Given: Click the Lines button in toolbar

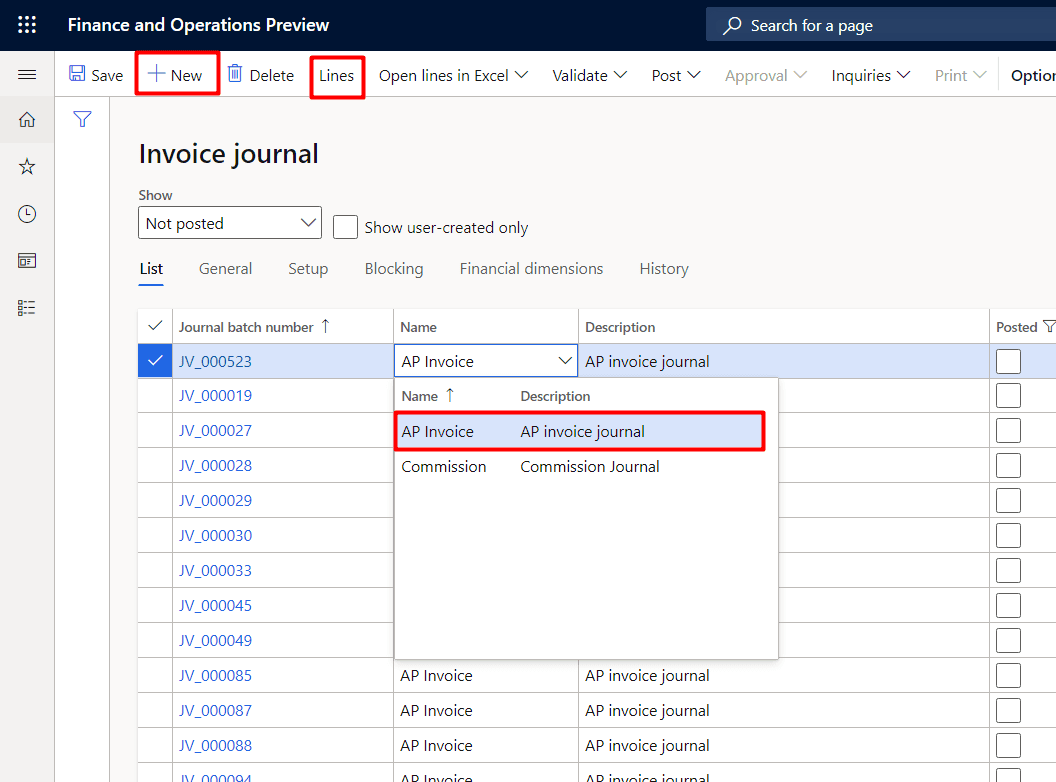Looking at the screenshot, I should click(x=337, y=75).
